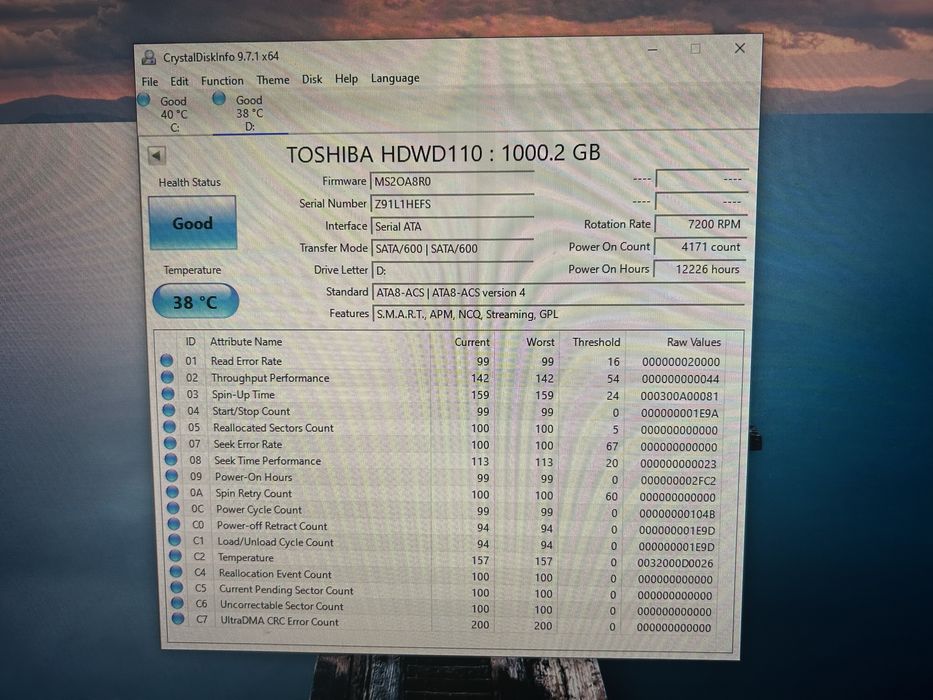Click the 38 °C temperature button

click(x=195, y=301)
